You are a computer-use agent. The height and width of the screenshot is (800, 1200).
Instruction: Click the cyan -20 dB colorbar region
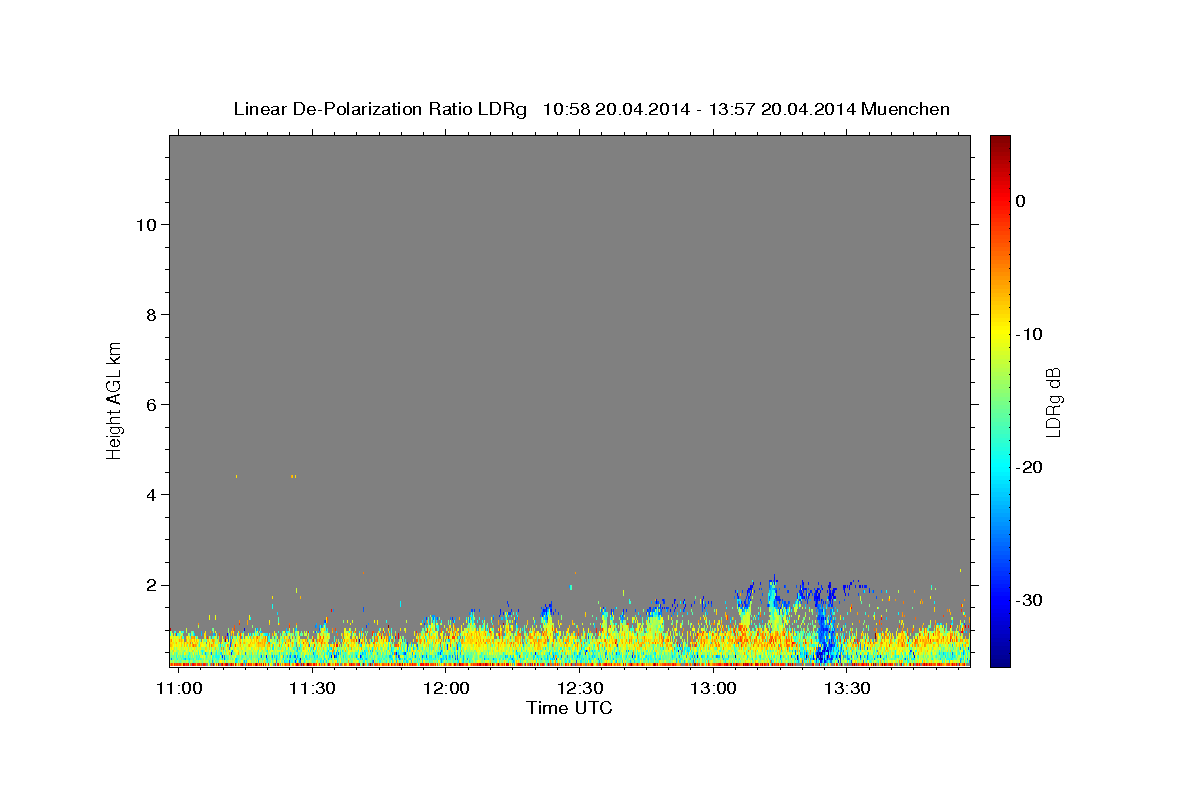(x=1000, y=467)
